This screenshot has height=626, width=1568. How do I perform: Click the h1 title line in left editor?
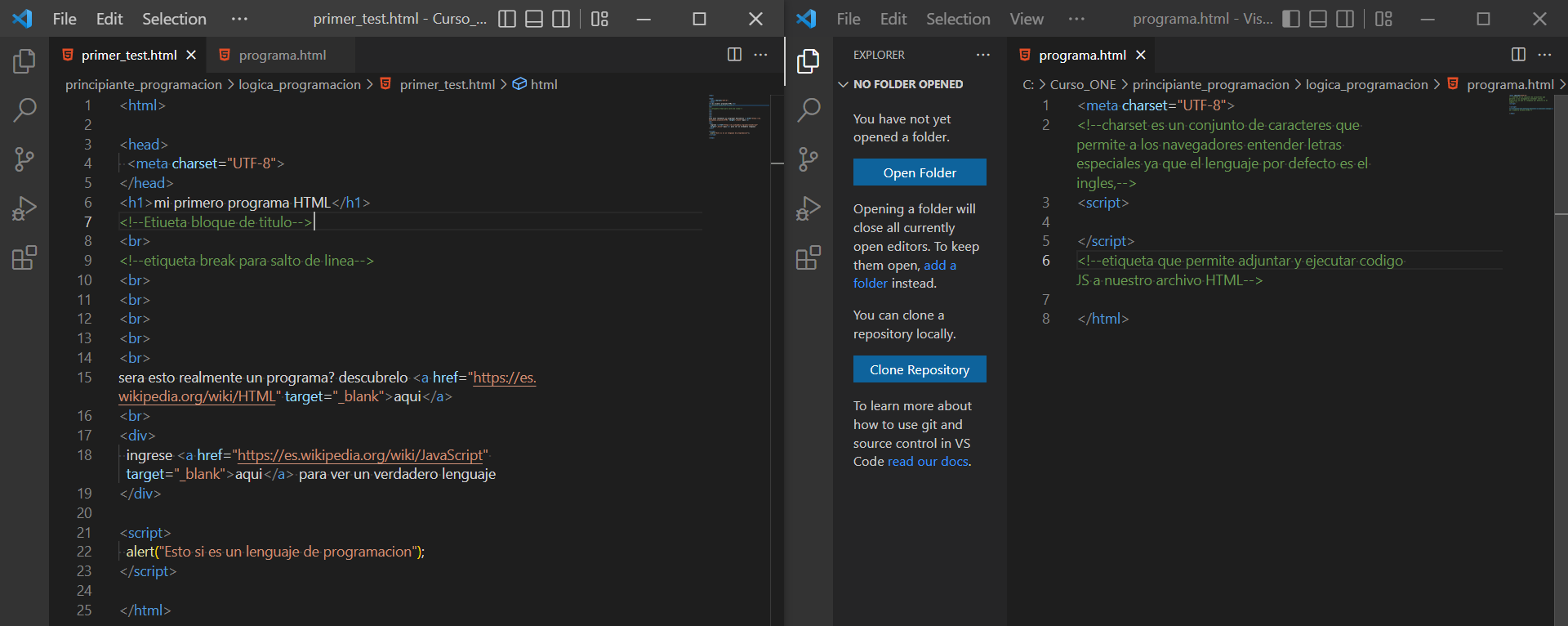(245, 203)
